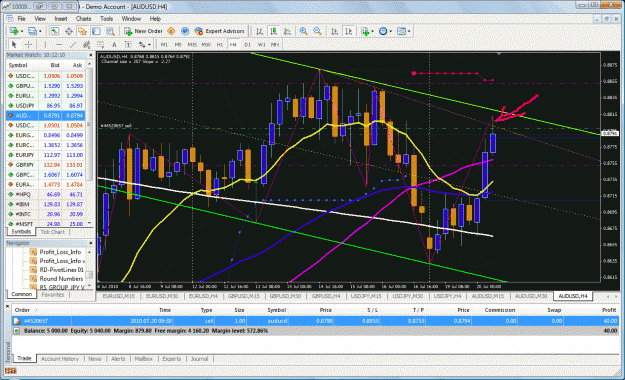Expand the Periods dropdown arrow
This screenshot has height=380, width=625.
pos(391,31)
